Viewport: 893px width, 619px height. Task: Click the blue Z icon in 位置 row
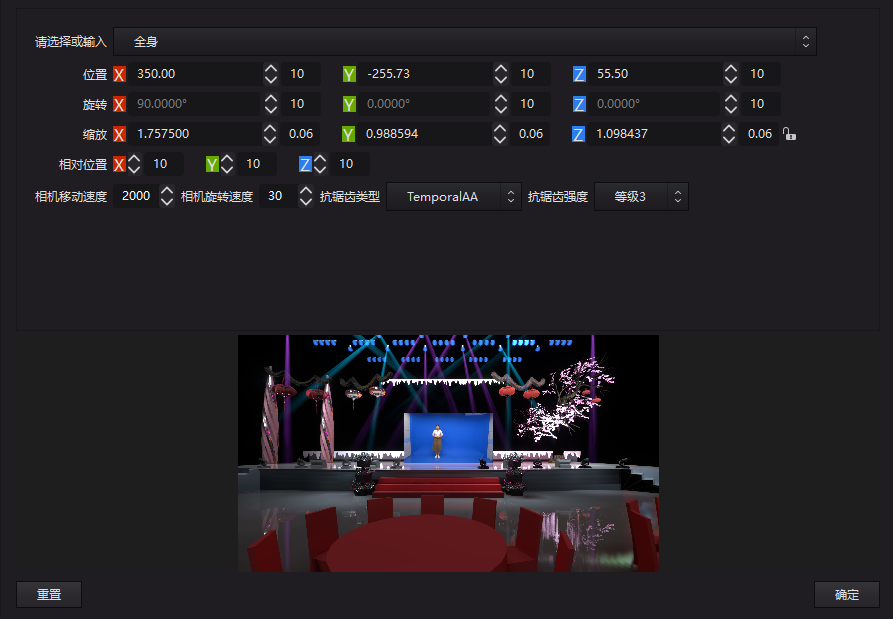[579, 74]
